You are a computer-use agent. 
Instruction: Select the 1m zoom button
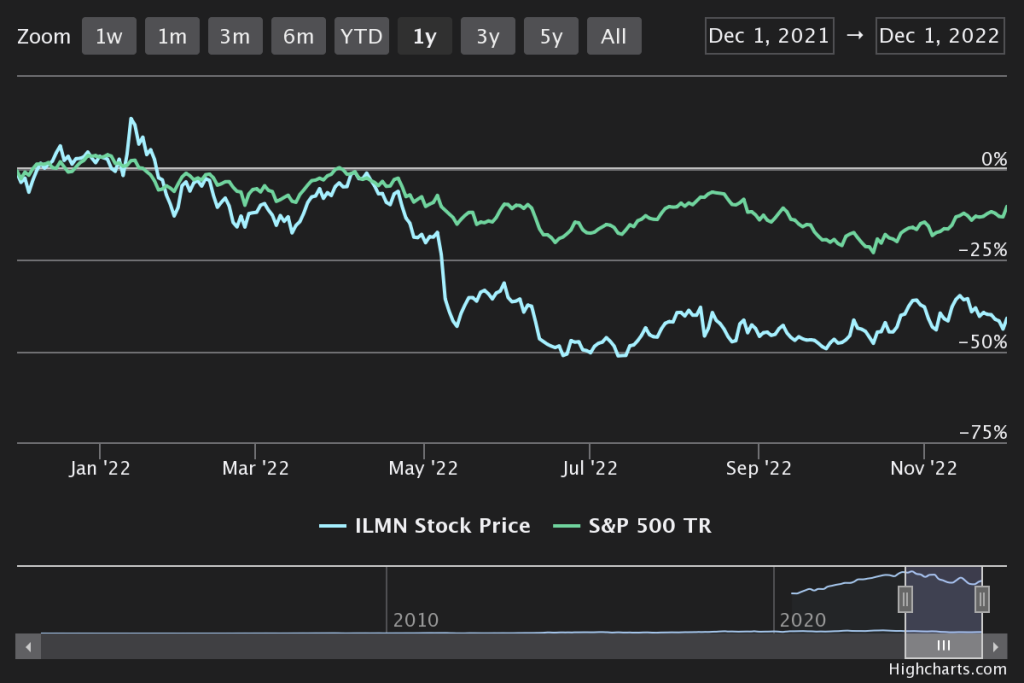click(x=172, y=37)
